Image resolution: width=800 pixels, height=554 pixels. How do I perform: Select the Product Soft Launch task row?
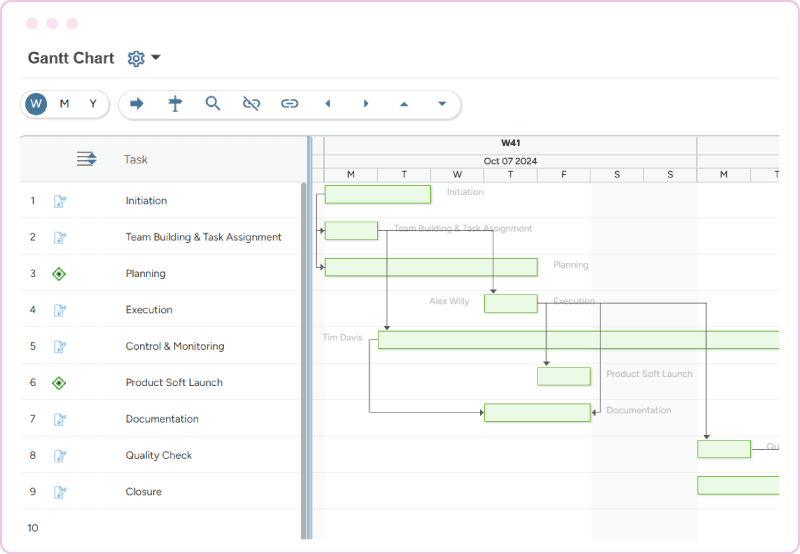(x=174, y=383)
